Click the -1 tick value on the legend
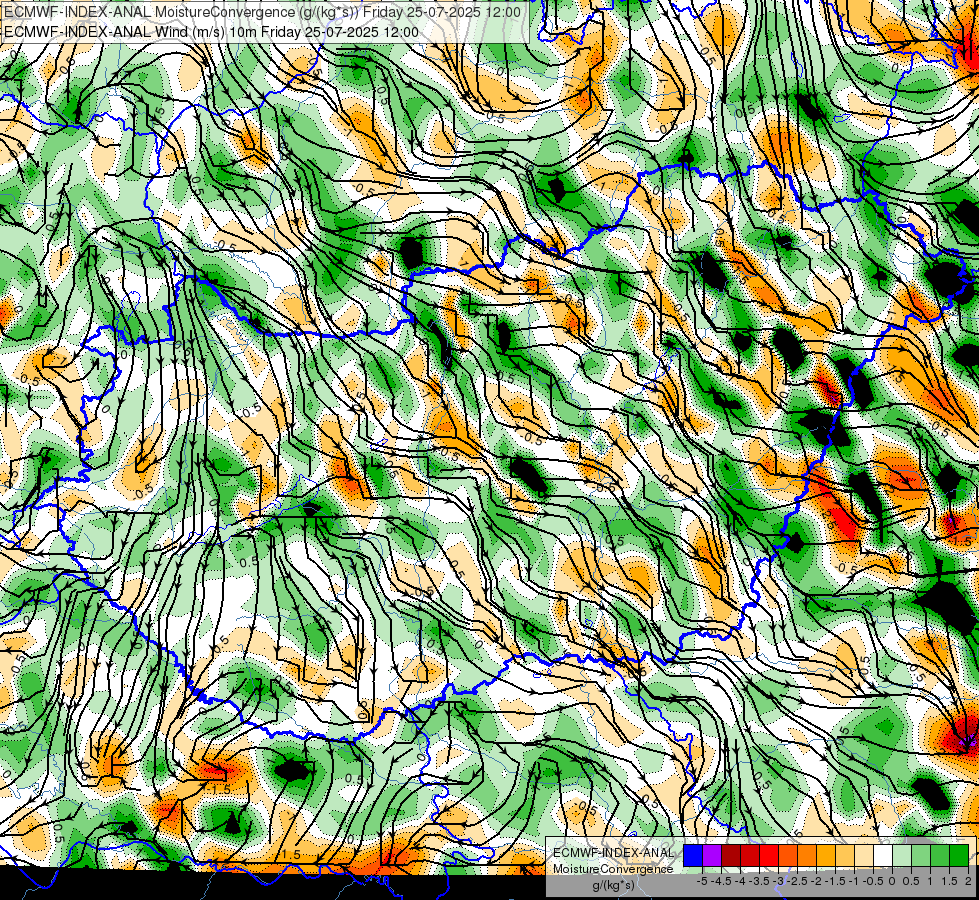This screenshot has height=900, width=979. (x=855, y=881)
